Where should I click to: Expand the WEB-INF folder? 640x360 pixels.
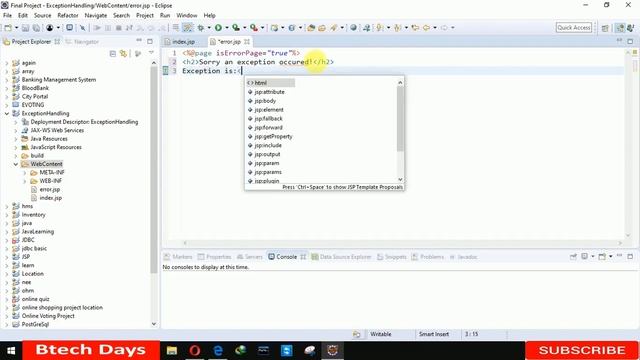25,181
